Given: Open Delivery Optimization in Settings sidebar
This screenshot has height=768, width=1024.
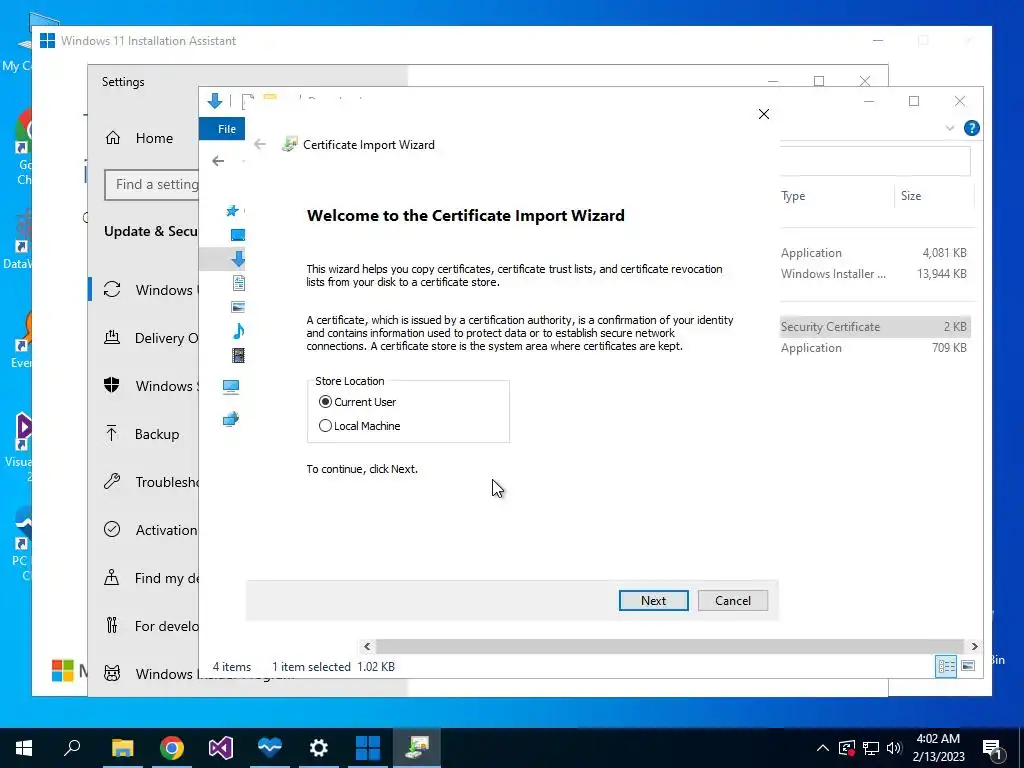Looking at the screenshot, I should (x=150, y=338).
